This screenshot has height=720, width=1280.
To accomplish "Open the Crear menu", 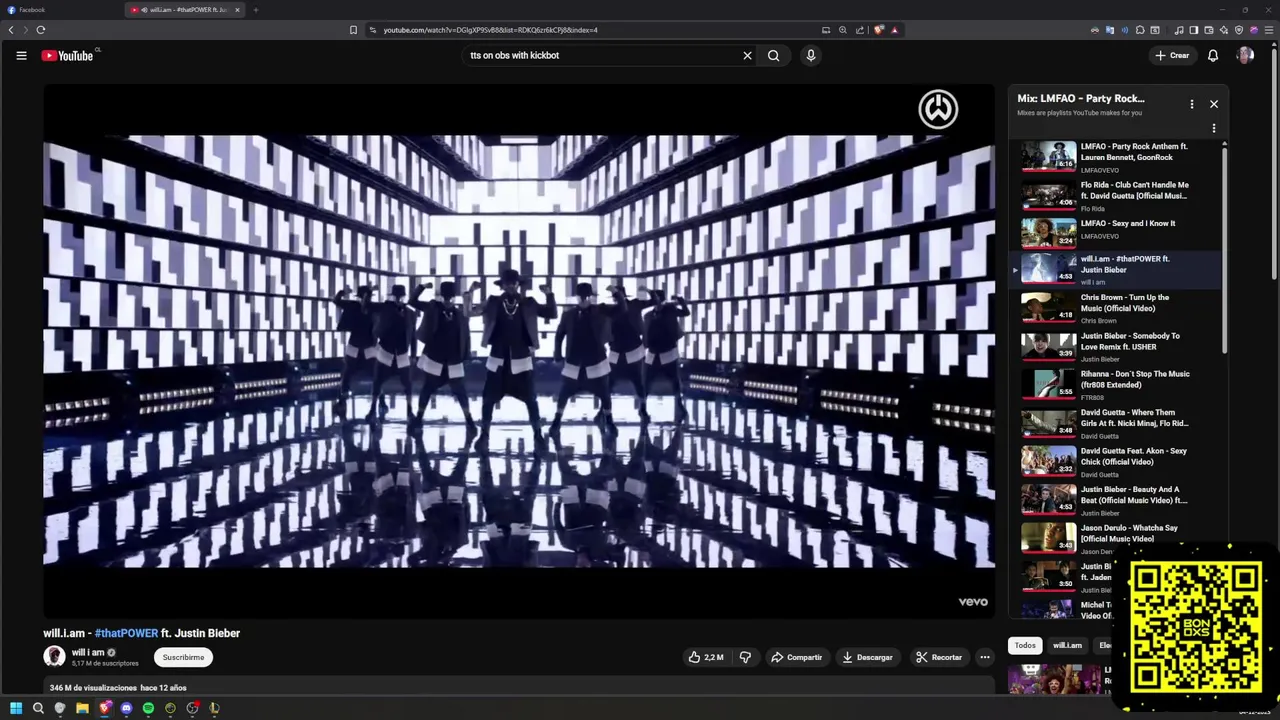I will click(1173, 55).
